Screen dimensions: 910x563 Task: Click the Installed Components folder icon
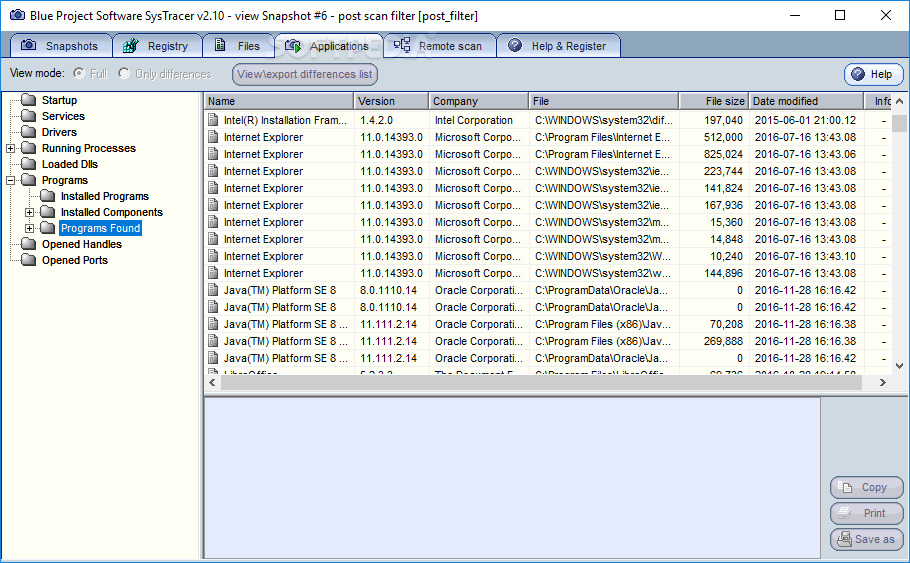[48, 212]
